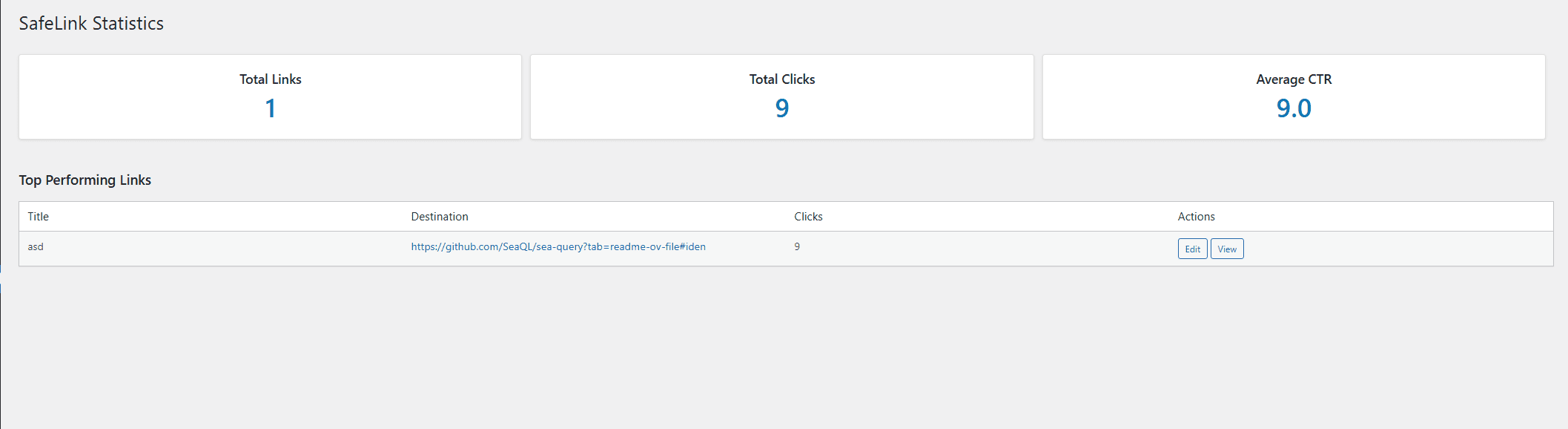Click the Top Performing Links heading
This screenshot has height=429, width=1568.
pyautogui.click(x=85, y=180)
